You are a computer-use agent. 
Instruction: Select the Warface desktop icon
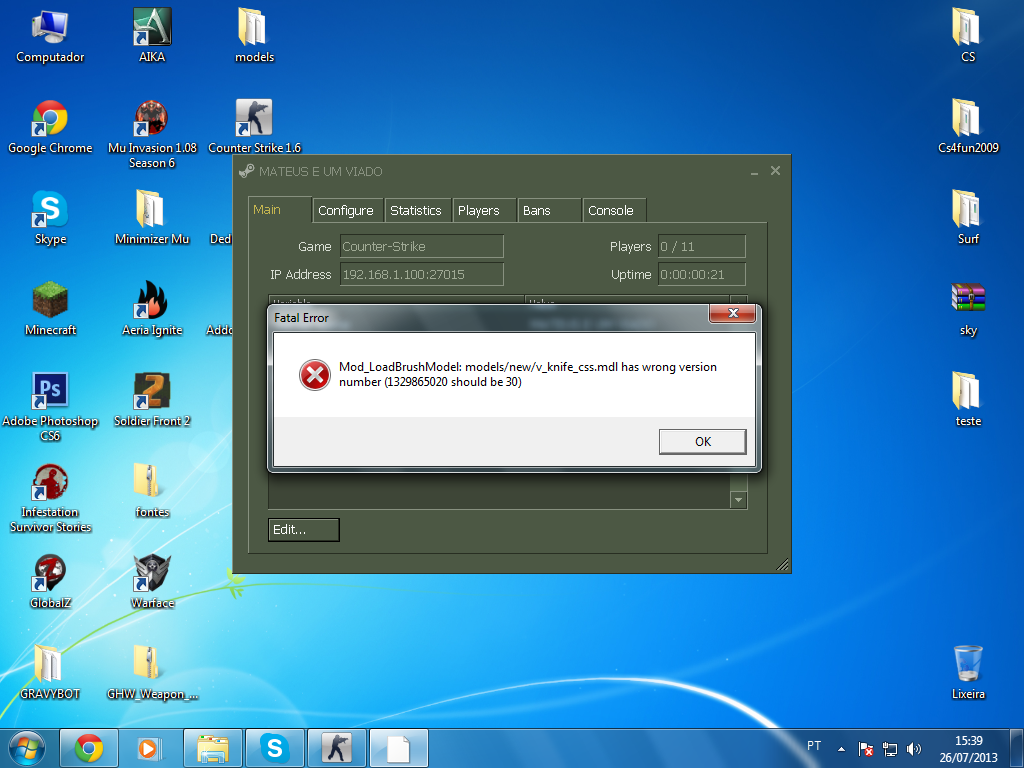(152, 575)
